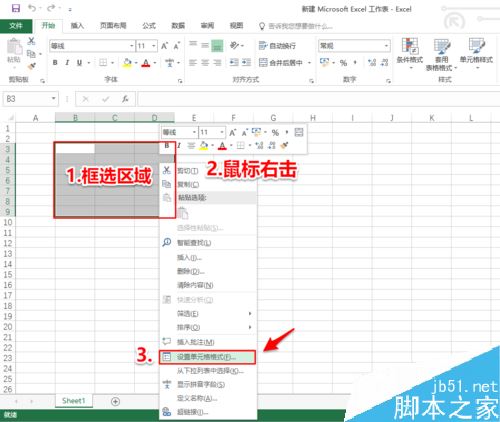The width and height of the screenshot is (500, 422).
Task: Click mini toolbar red font color A
Action: pyautogui.click(x=223, y=146)
